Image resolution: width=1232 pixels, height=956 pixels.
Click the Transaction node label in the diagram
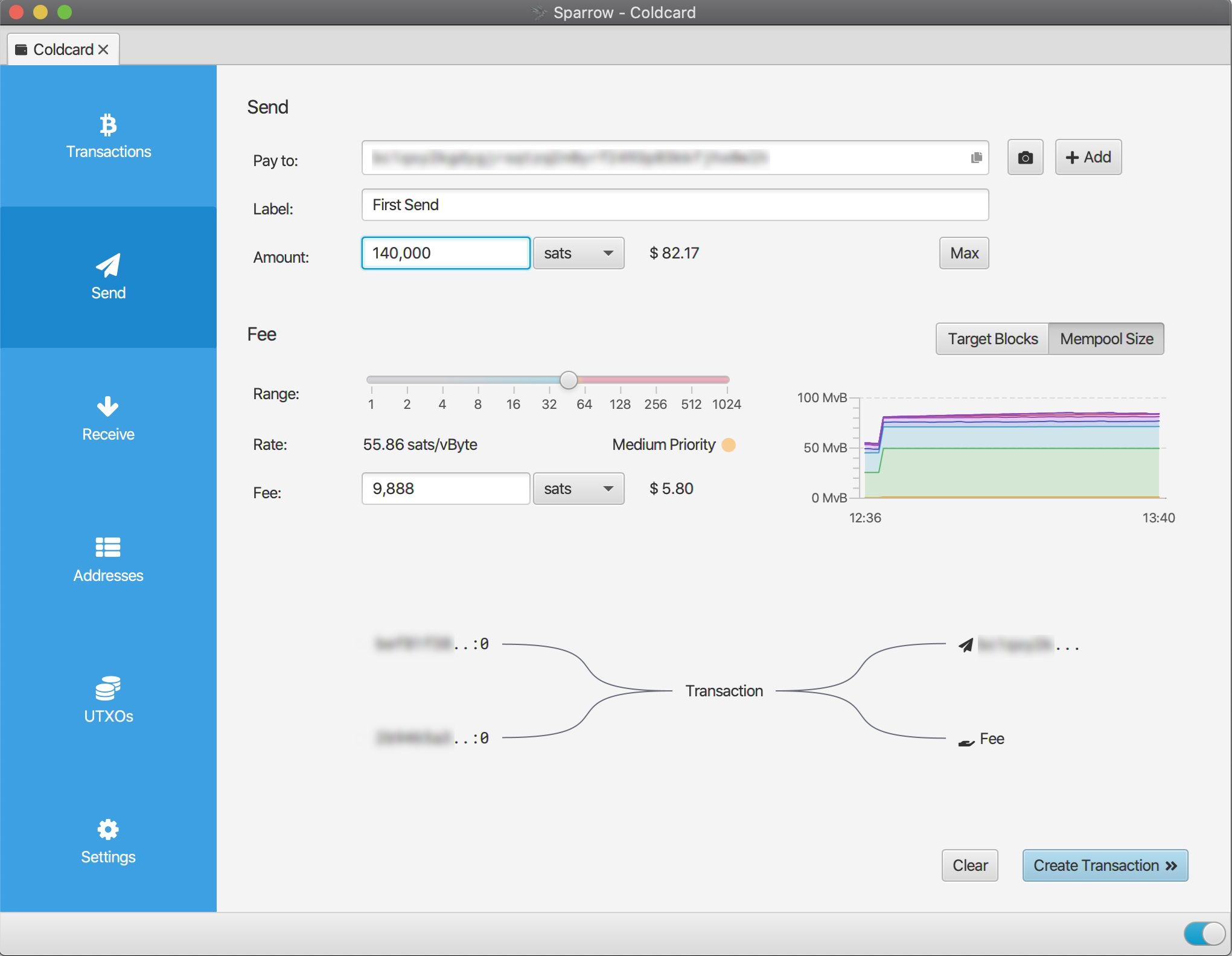[724, 691]
